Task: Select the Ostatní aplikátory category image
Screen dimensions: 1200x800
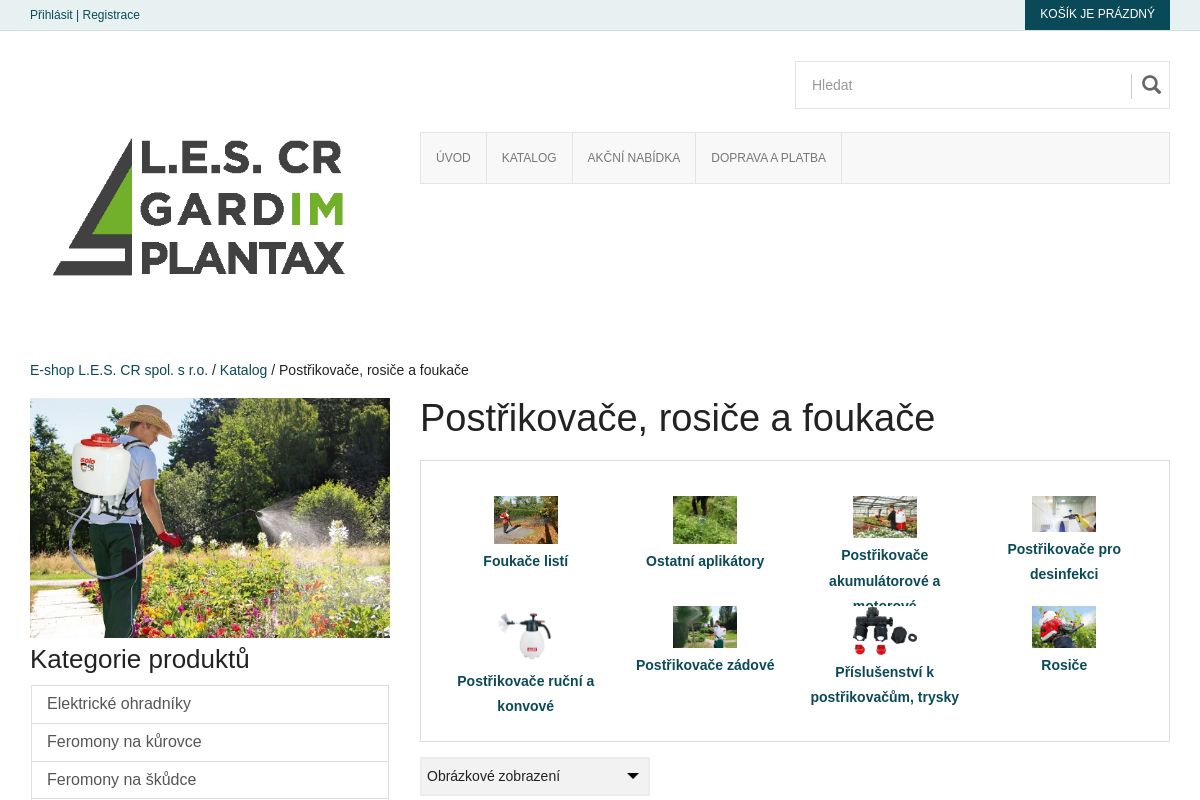Action: tap(705, 520)
